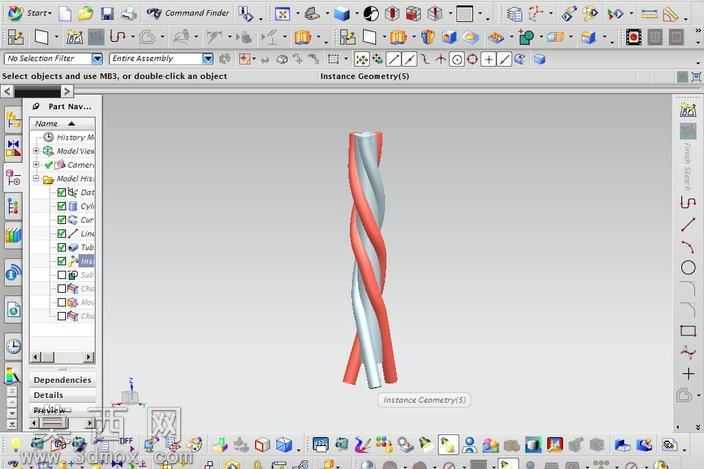The width and height of the screenshot is (704, 469).
Task: Select the Circle tool on right toolbar
Action: pos(688,268)
